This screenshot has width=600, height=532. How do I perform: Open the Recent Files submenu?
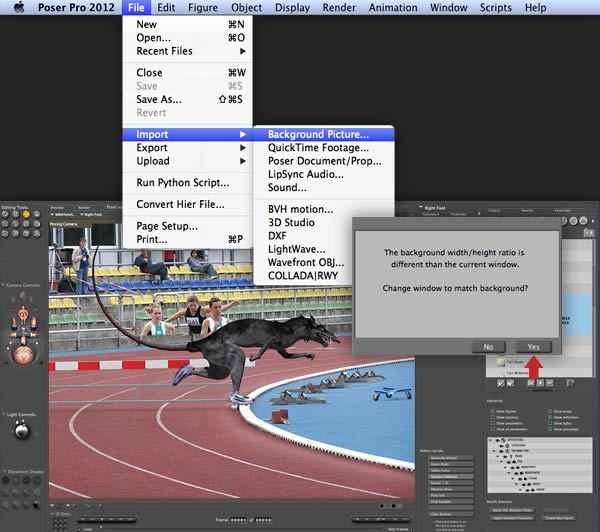tap(188, 51)
